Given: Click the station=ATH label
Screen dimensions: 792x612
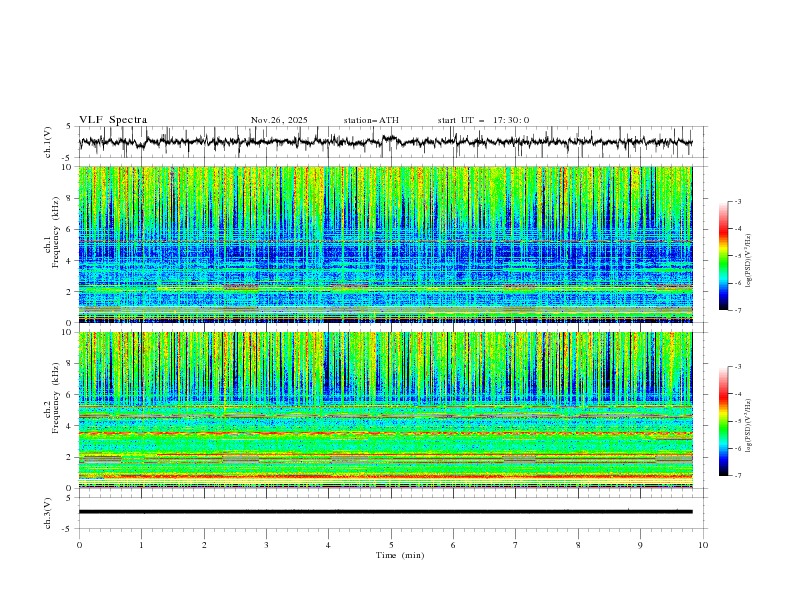Looking at the screenshot, I should (x=371, y=120).
